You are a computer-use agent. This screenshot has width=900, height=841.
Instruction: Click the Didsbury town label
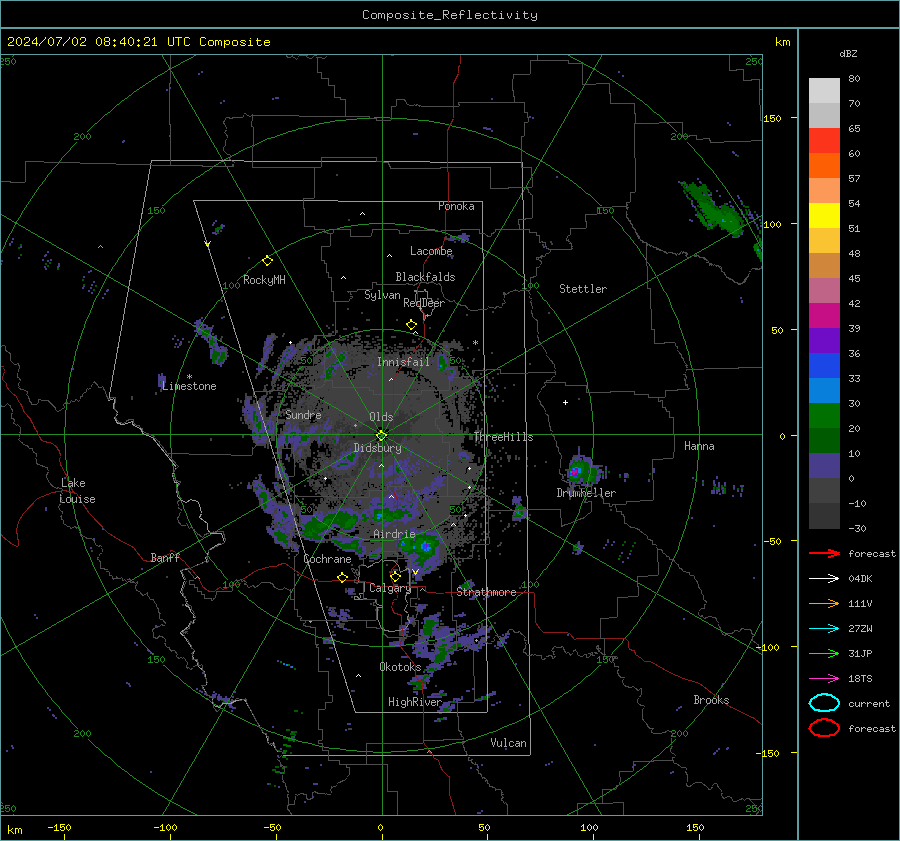[377, 448]
